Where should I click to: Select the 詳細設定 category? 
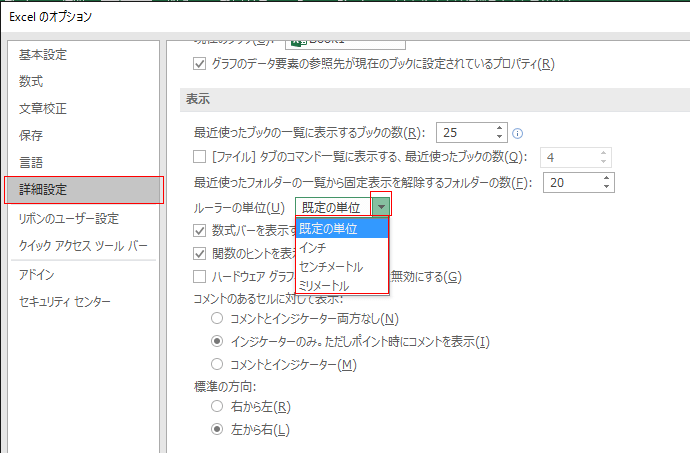(84, 190)
